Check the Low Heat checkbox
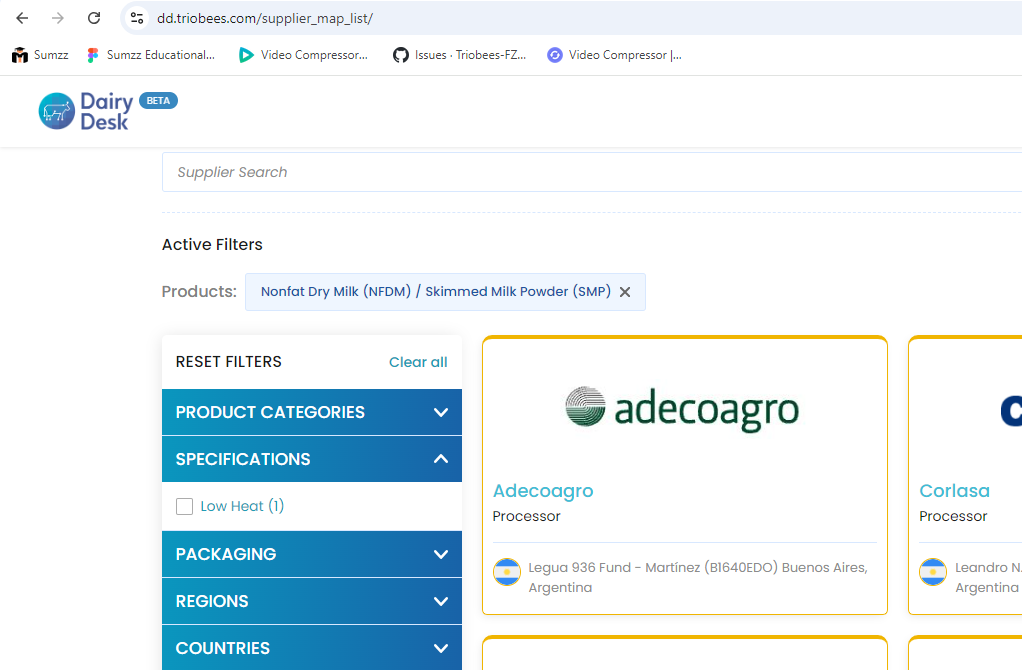This screenshot has width=1022, height=670. (184, 507)
